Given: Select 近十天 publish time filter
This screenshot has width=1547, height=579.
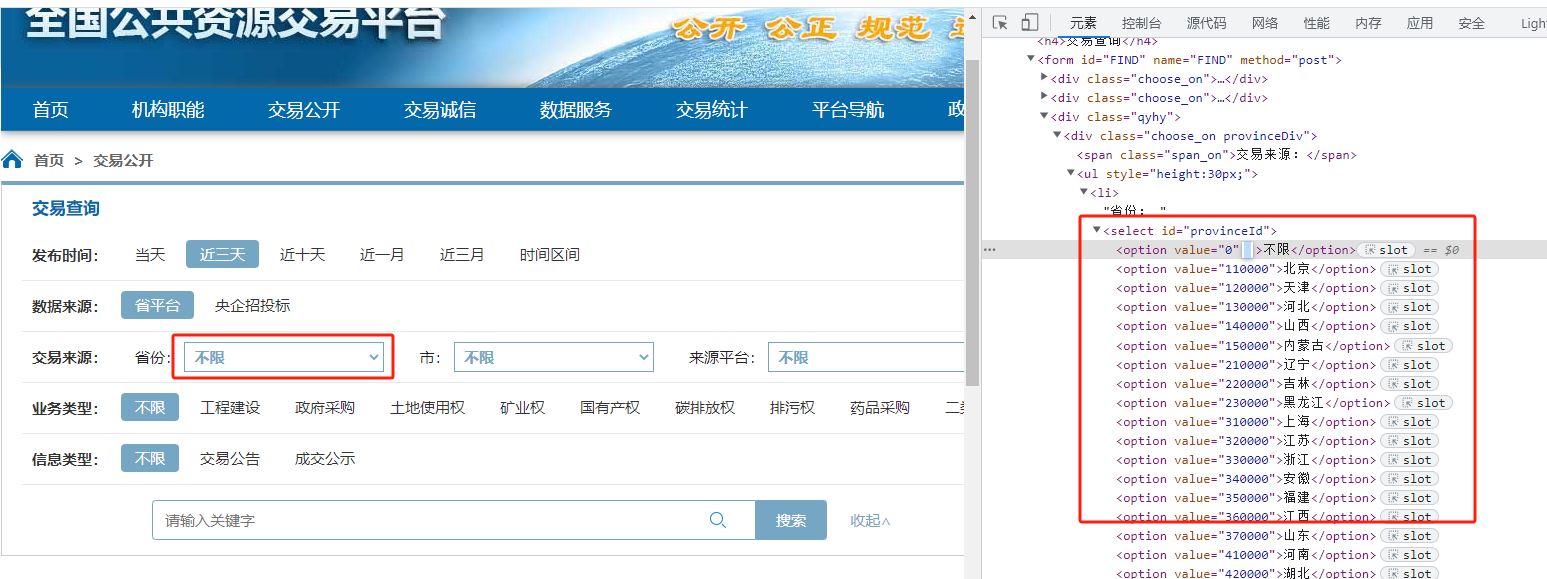Looking at the screenshot, I should (302, 254).
